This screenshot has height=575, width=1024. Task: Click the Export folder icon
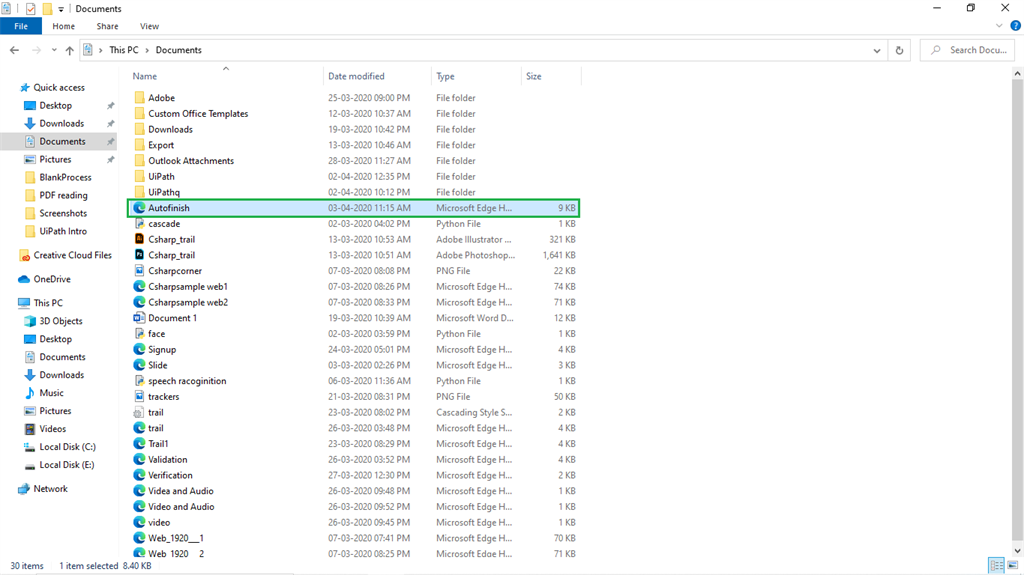(x=139, y=144)
